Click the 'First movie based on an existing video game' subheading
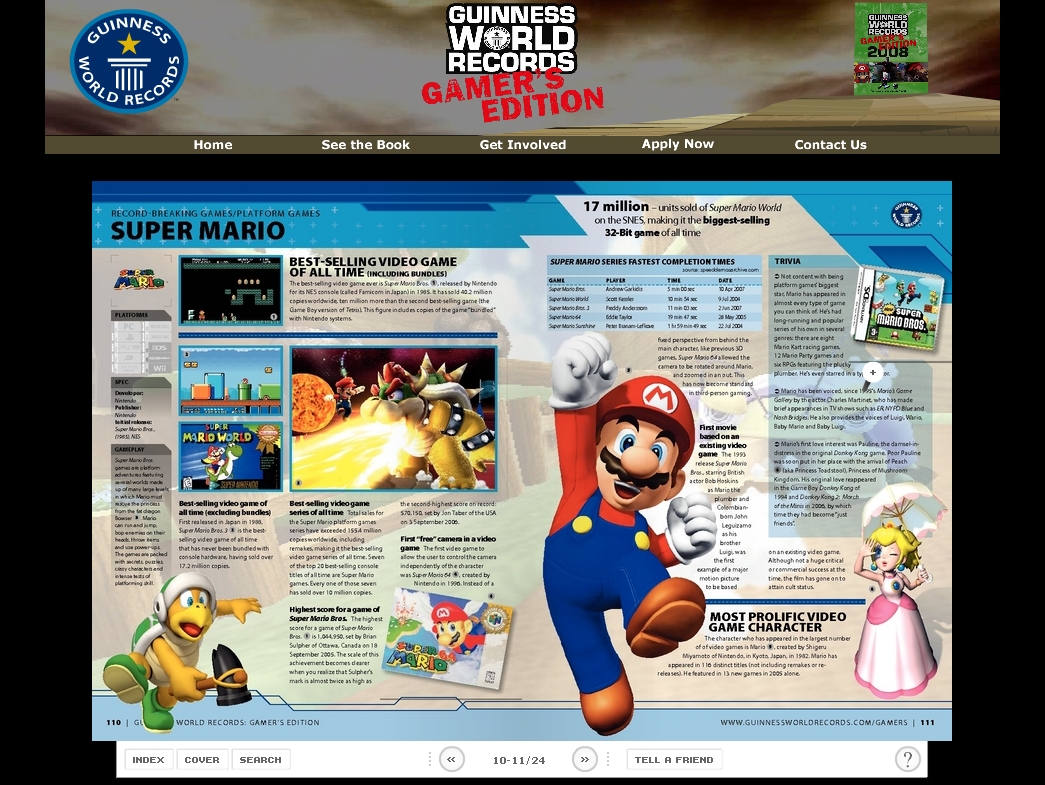1045x785 pixels. 722,440
